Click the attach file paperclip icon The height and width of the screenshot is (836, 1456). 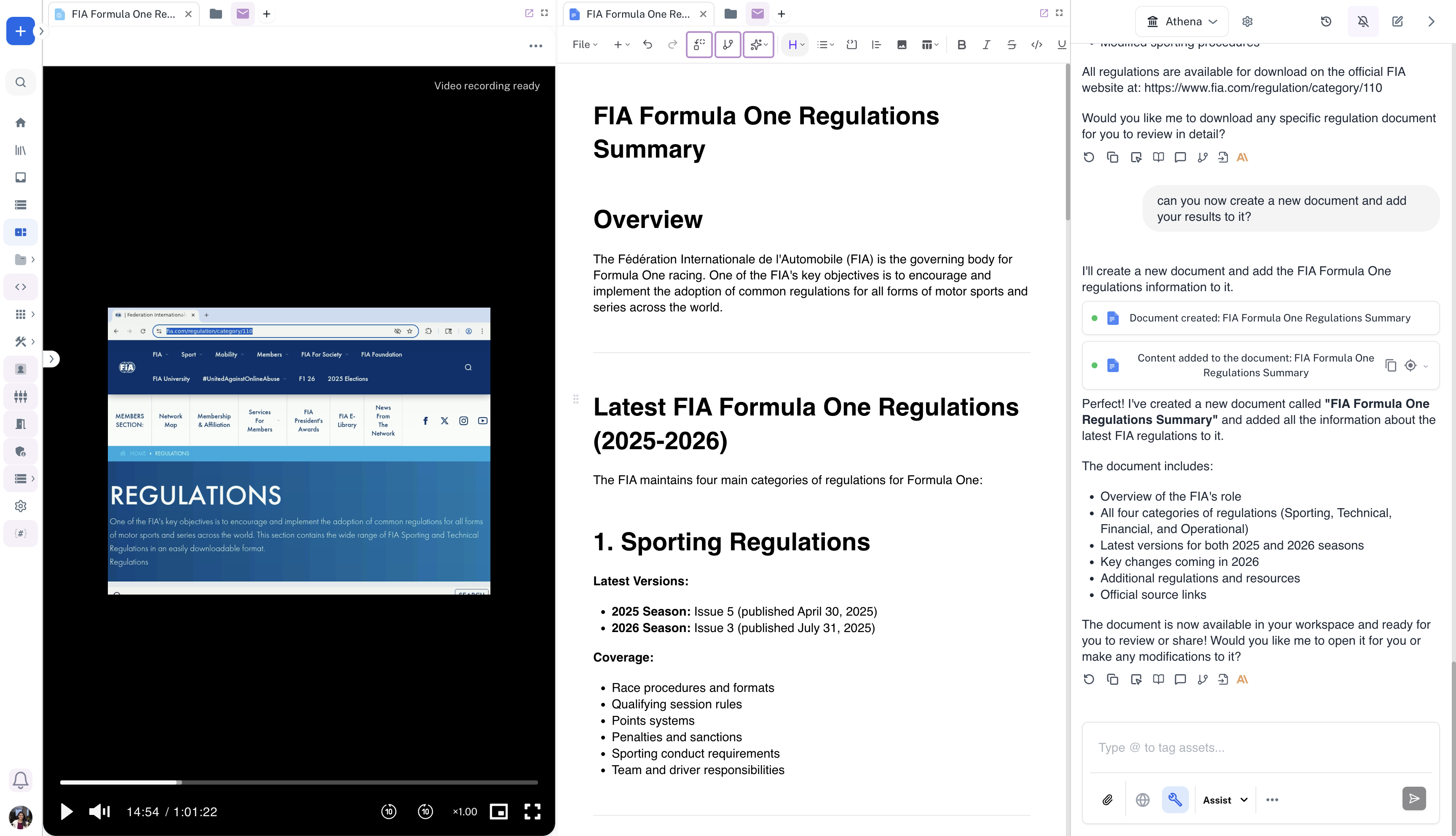click(x=1108, y=799)
